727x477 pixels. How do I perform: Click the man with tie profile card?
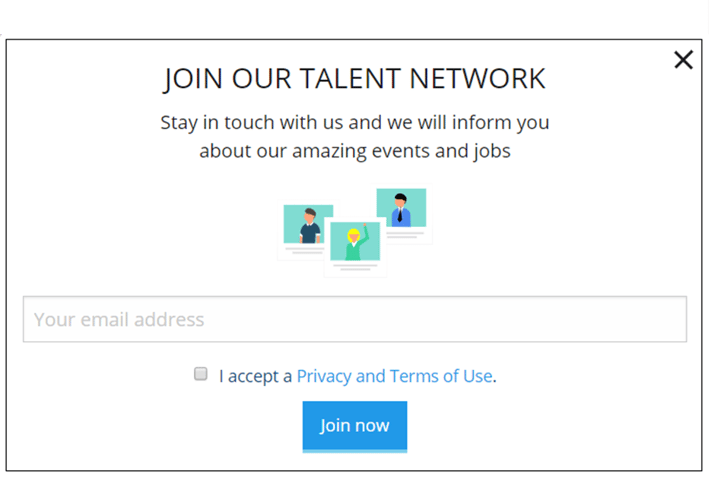tap(403, 214)
